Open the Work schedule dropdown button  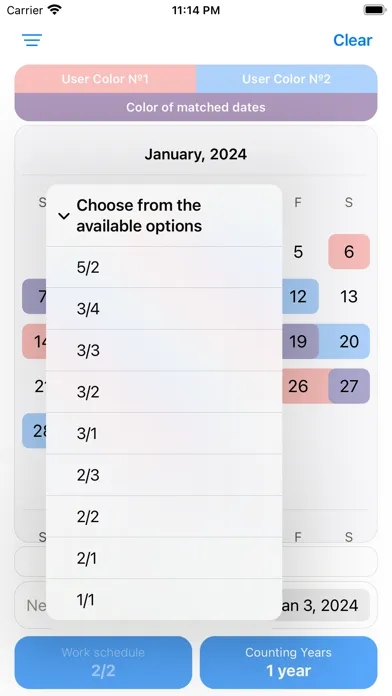point(103,662)
